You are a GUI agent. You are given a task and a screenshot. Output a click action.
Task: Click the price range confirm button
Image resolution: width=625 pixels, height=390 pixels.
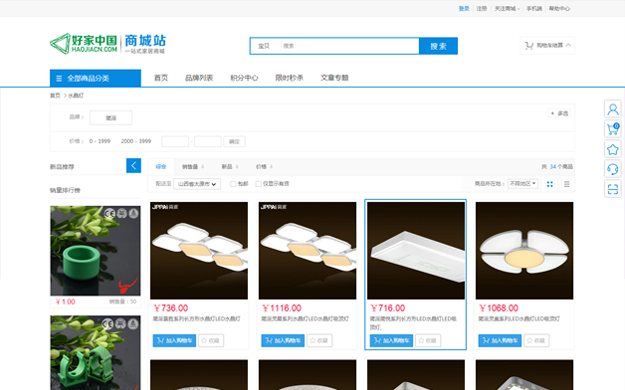tap(234, 142)
